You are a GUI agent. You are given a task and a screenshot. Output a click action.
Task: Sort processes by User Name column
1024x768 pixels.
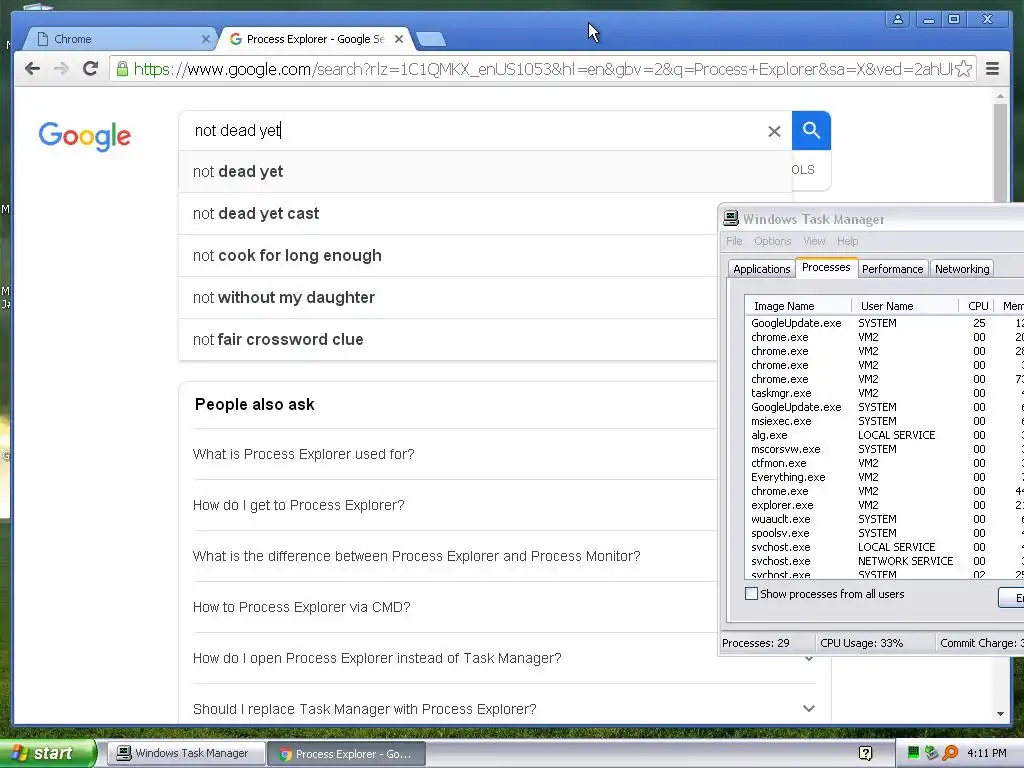(905, 306)
